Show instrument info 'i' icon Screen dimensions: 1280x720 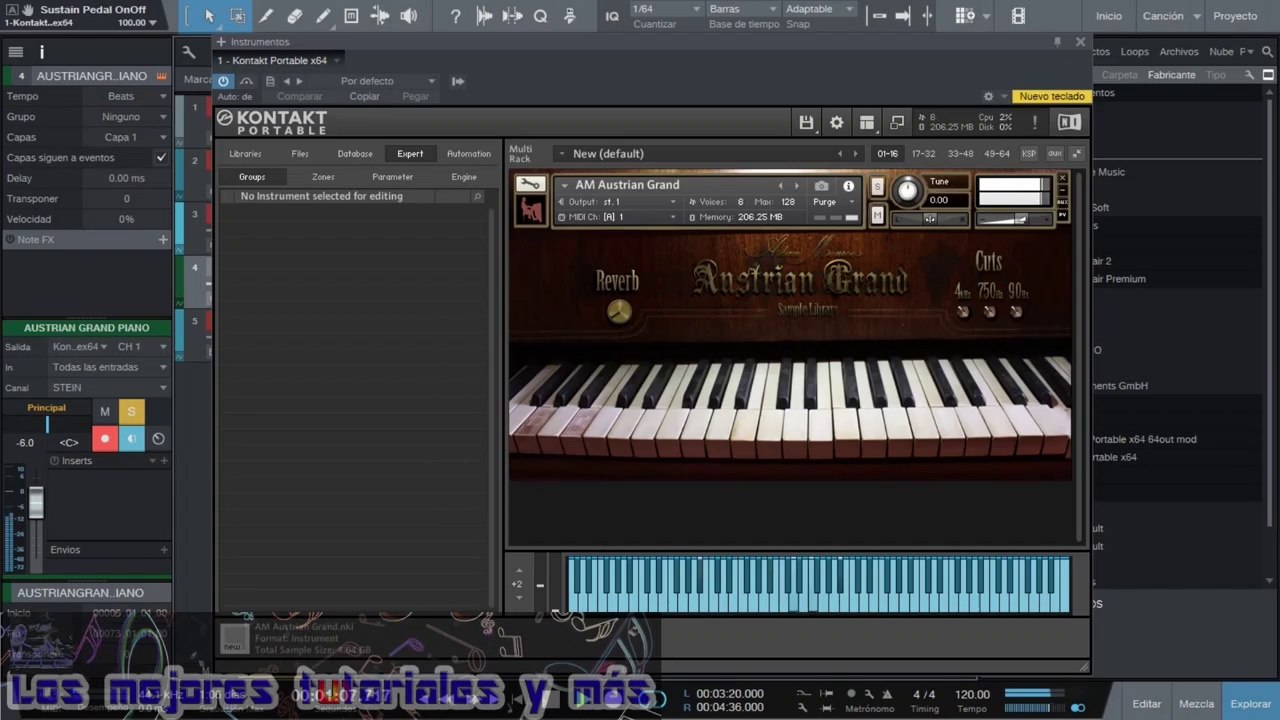(848, 186)
